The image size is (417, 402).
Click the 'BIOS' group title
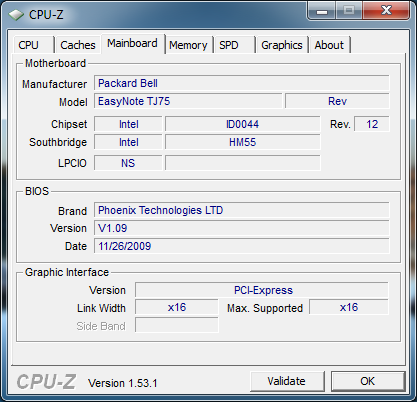click(x=37, y=191)
